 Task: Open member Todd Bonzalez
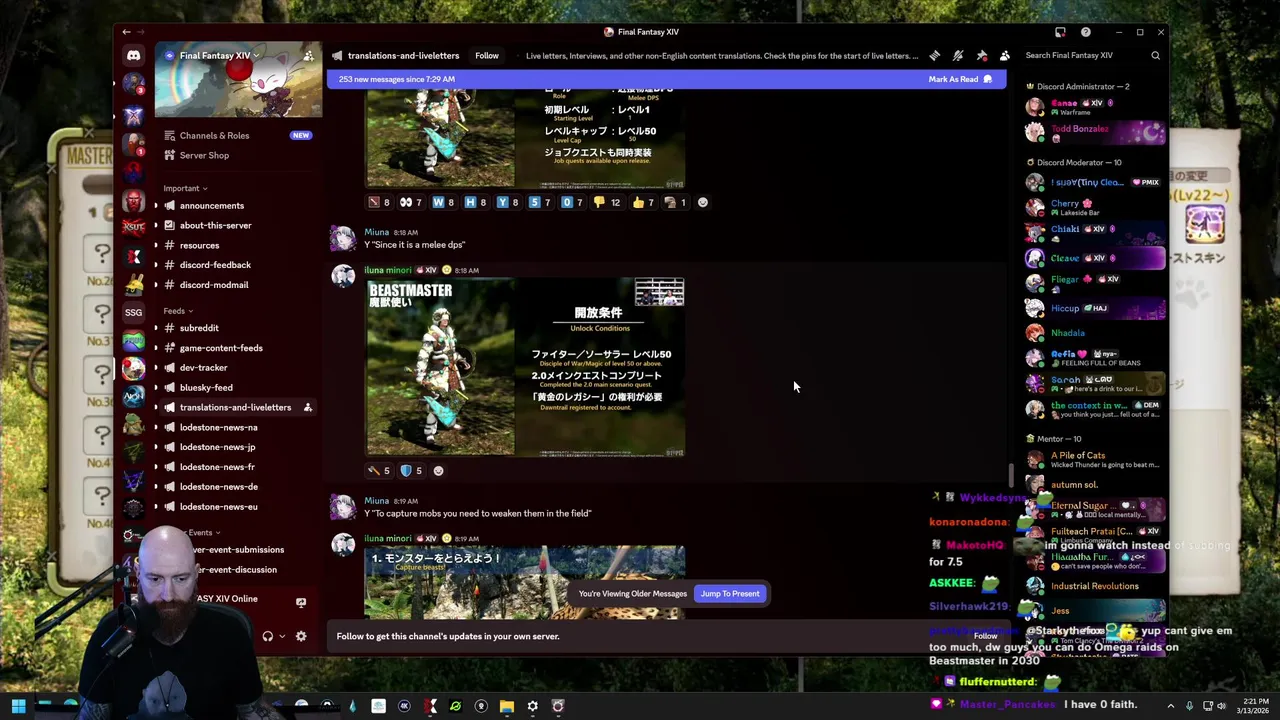click(1095, 132)
